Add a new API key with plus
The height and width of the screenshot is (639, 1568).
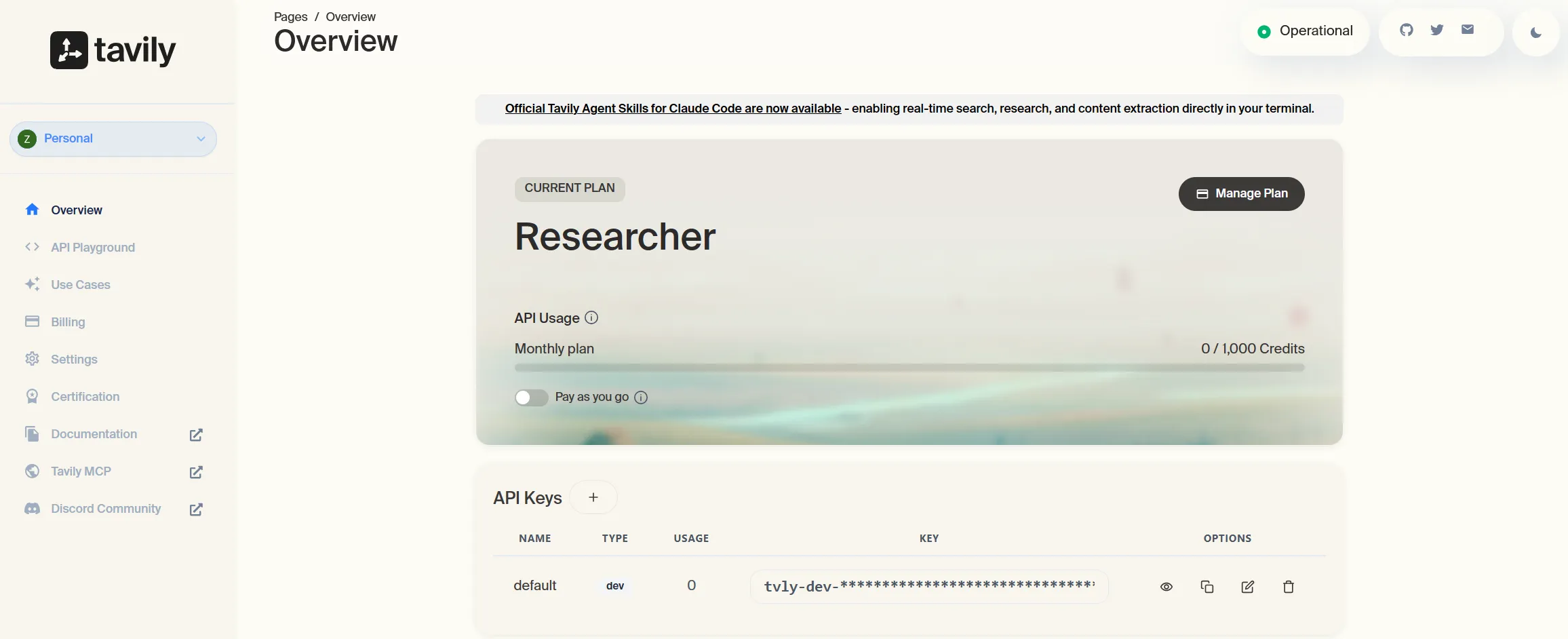click(x=593, y=497)
